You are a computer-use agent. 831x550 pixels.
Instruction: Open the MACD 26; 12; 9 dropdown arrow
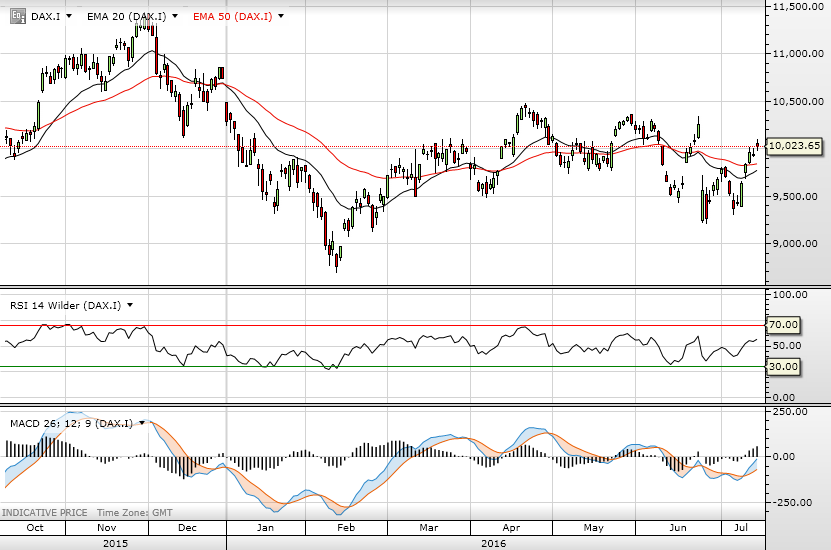142,423
